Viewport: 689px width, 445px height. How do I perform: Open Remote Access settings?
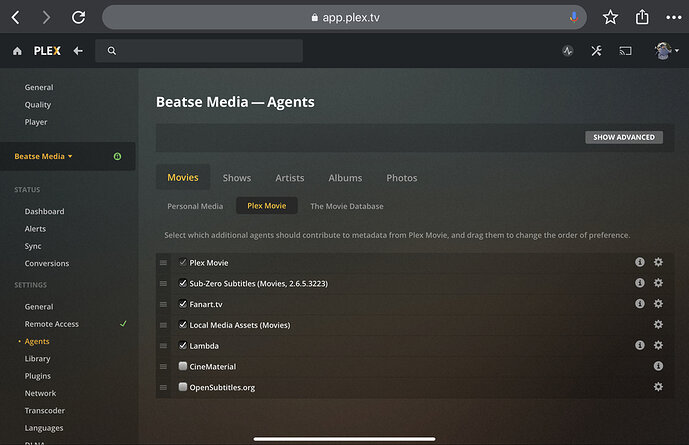(51, 324)
